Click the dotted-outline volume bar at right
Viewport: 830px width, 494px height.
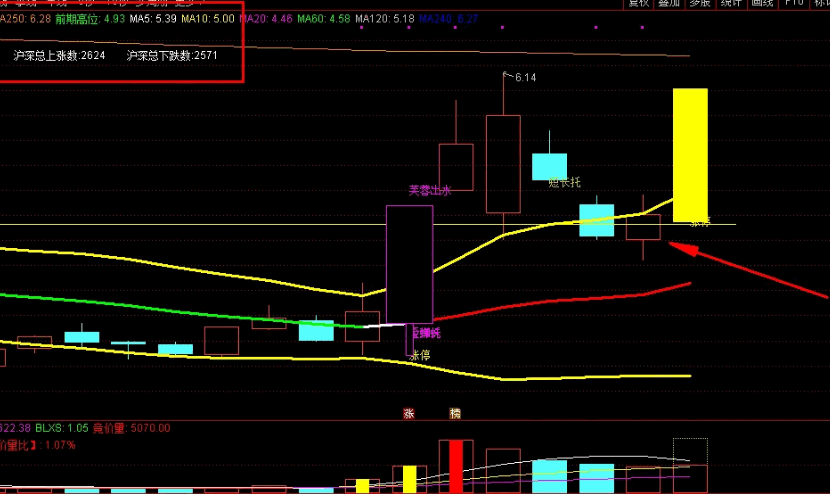(x=690, y=465)
